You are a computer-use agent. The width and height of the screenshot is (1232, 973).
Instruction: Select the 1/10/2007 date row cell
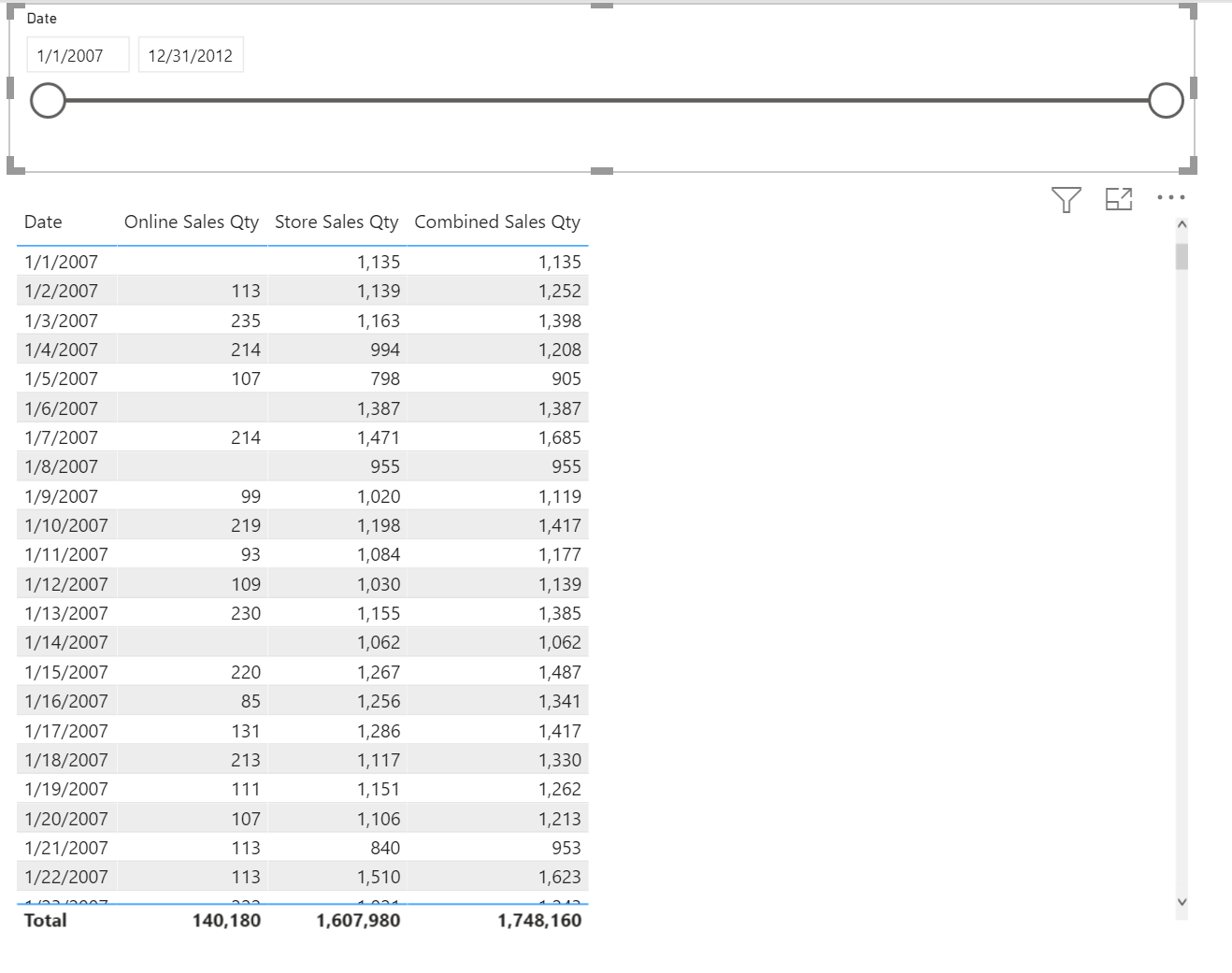[66, 525]
